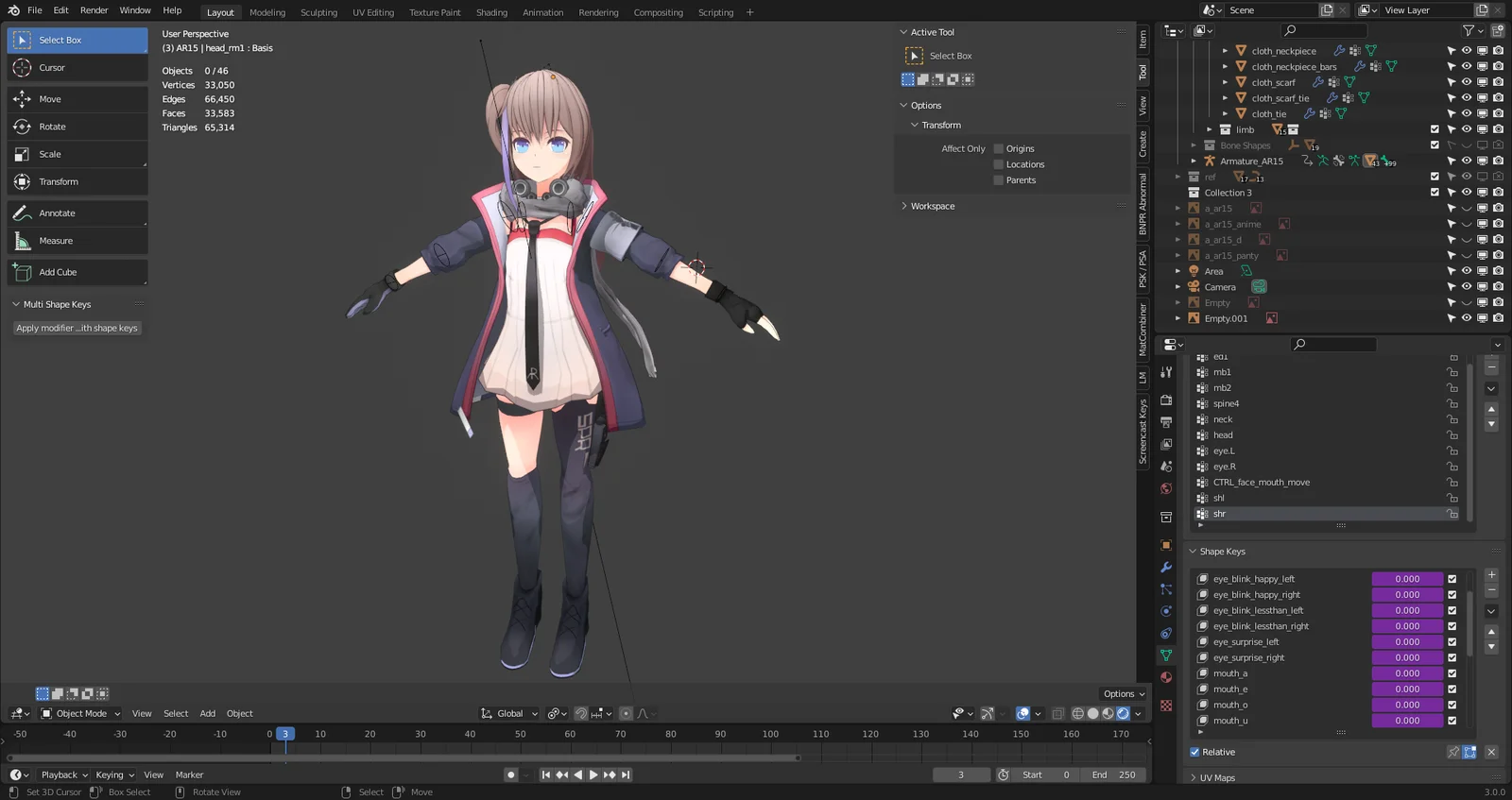Collapse the Multi Shape Keys panel
The image size is (1512, 800).
pos(16,305)
